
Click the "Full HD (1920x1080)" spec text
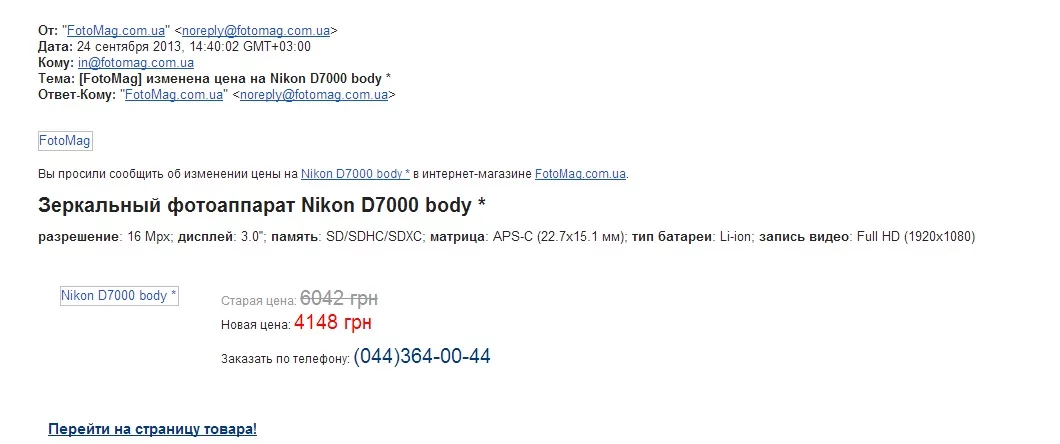coord(915,237)
